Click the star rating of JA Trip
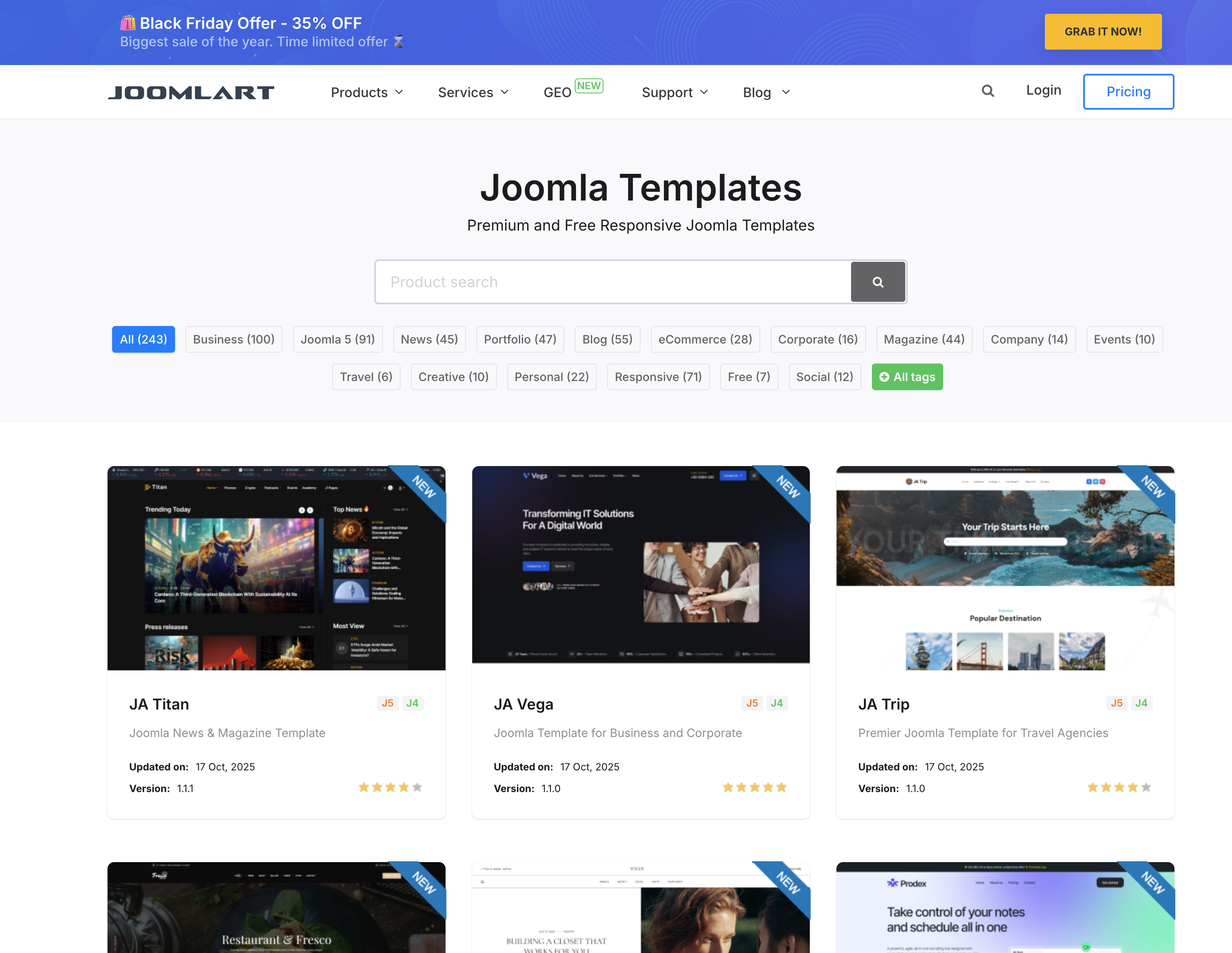 pos(1119,787)
